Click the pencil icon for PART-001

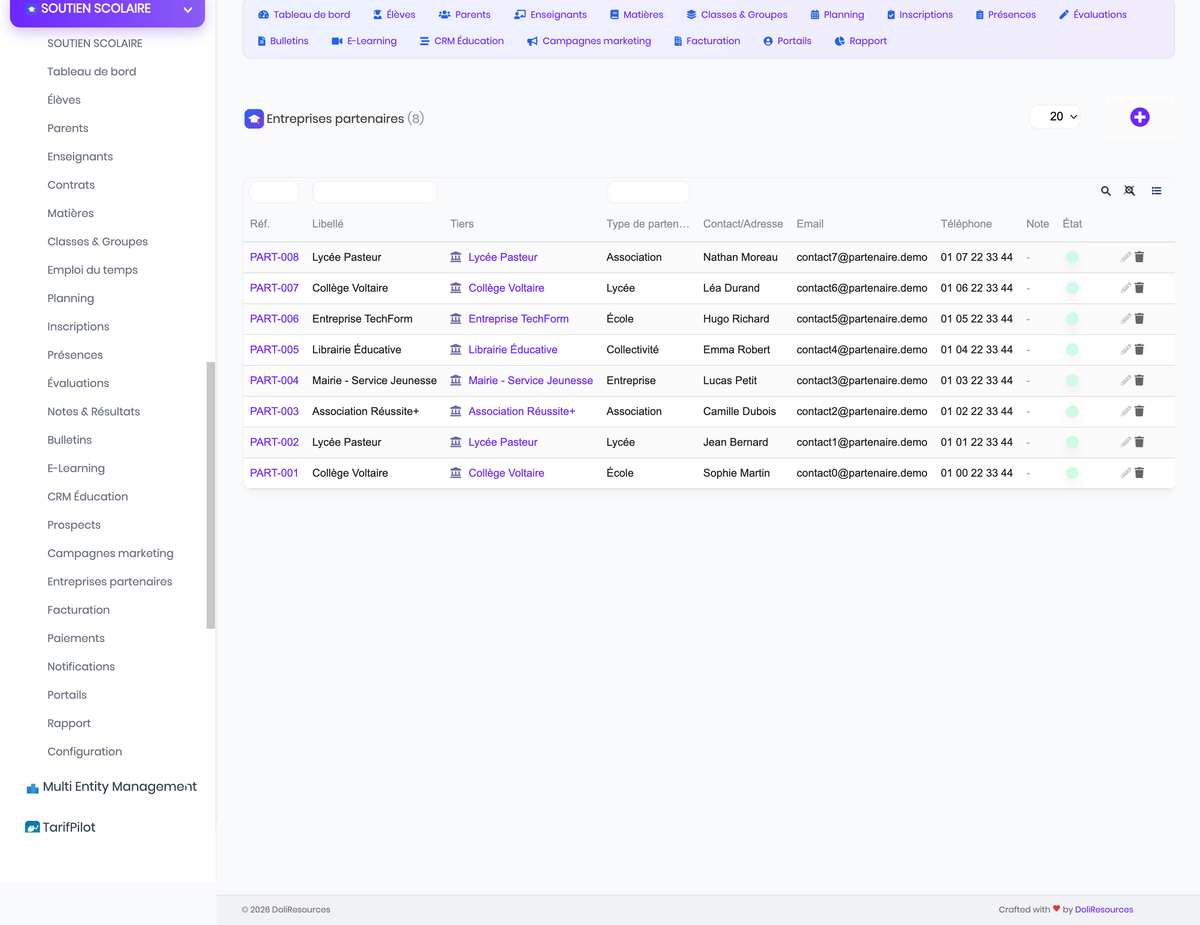click(x=1125, y=473)
